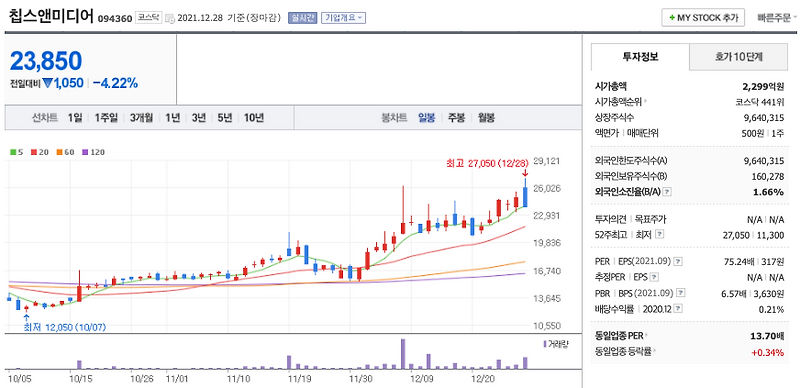Click the 6.57배 3,630원 PBR value
Screen dimensions: 800x388
(x=754, y=293)
